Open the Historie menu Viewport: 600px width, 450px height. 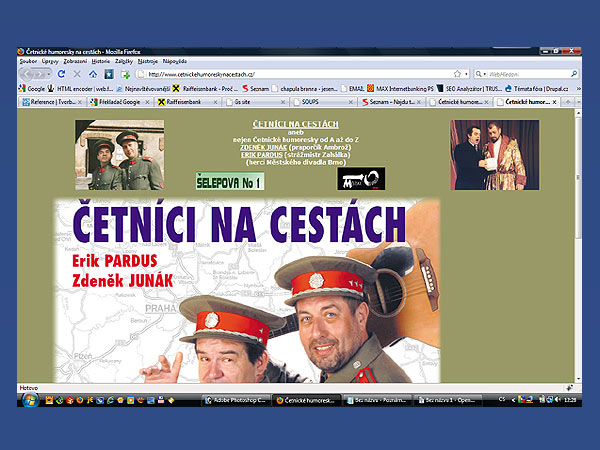point(101,61)
